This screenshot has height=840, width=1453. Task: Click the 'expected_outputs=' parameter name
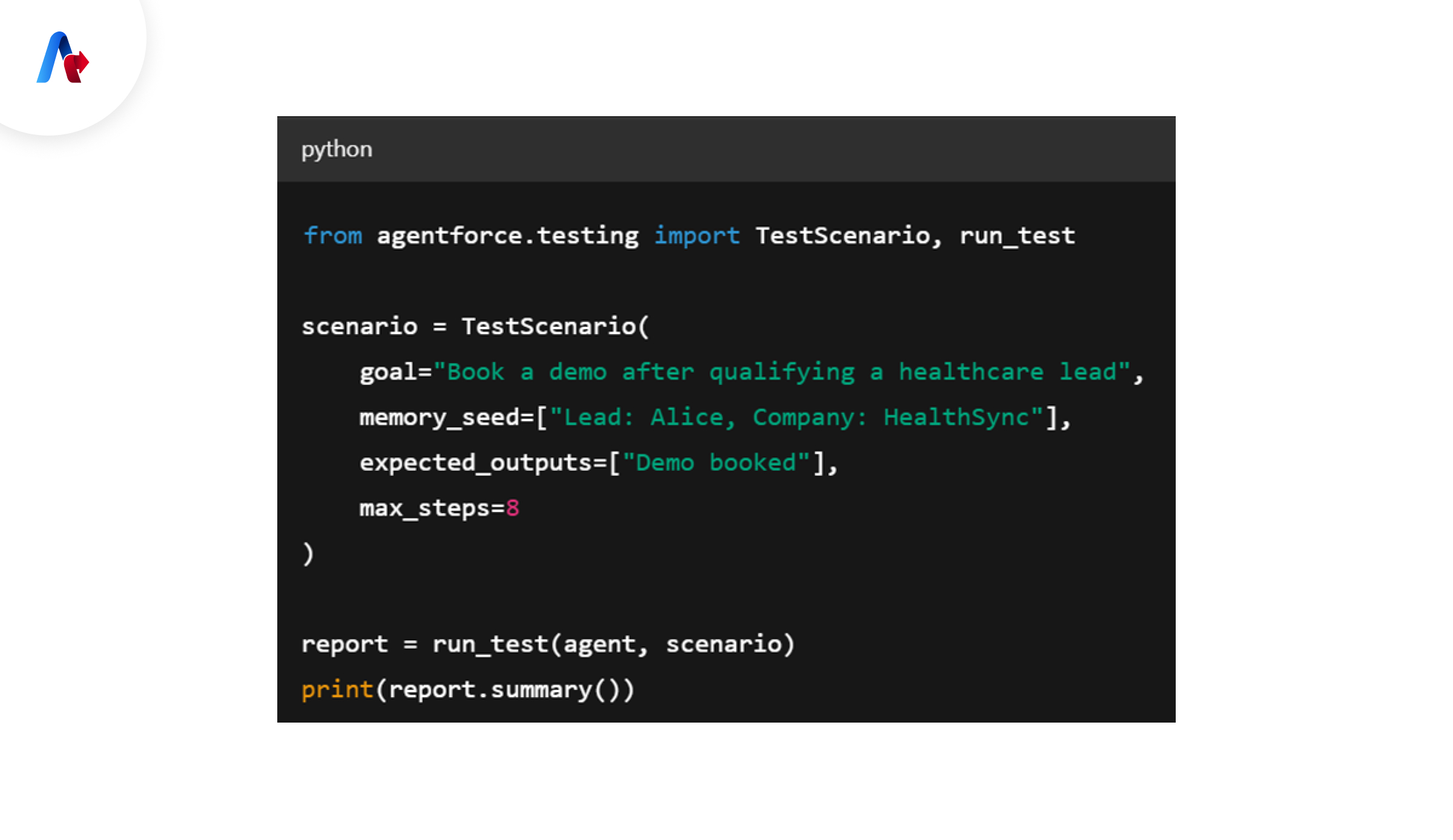(x=483, y=463)
